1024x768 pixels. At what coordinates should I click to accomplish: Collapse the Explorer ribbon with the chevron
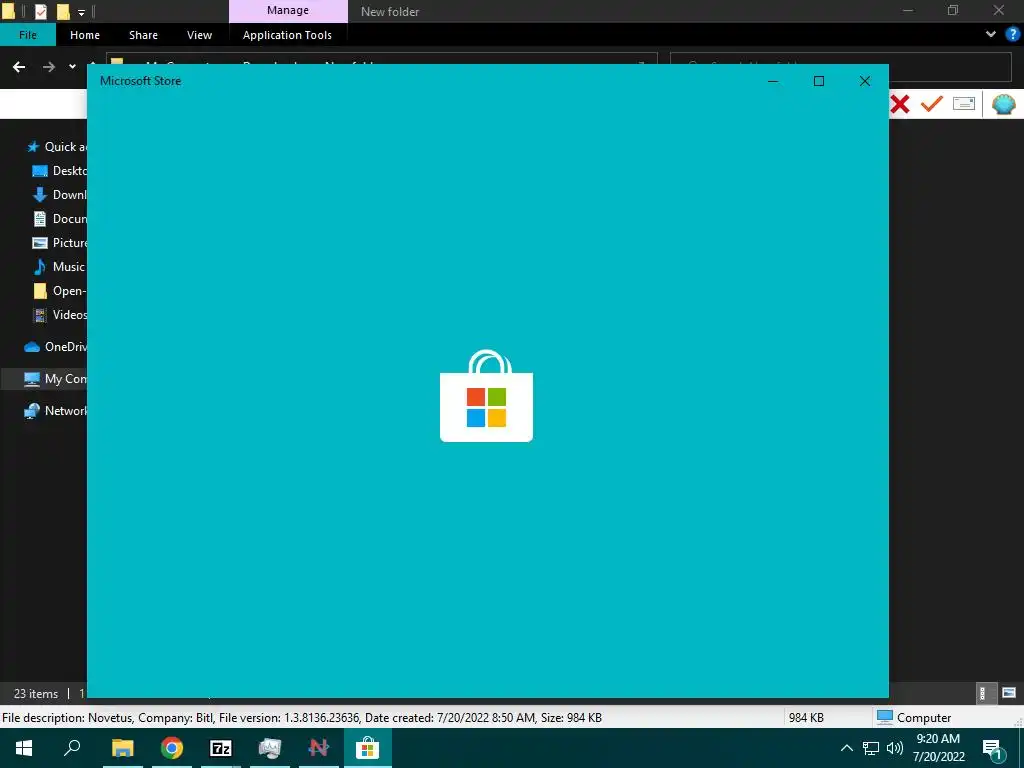[x=991, y=34]
